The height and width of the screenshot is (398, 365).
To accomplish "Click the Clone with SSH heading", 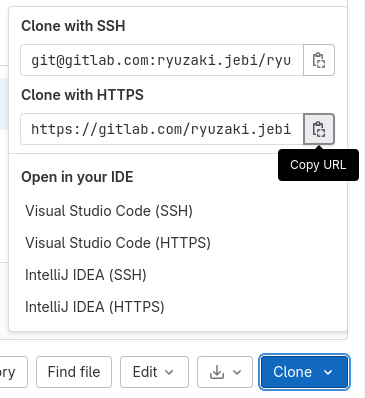I will click(x=73, y=26).
